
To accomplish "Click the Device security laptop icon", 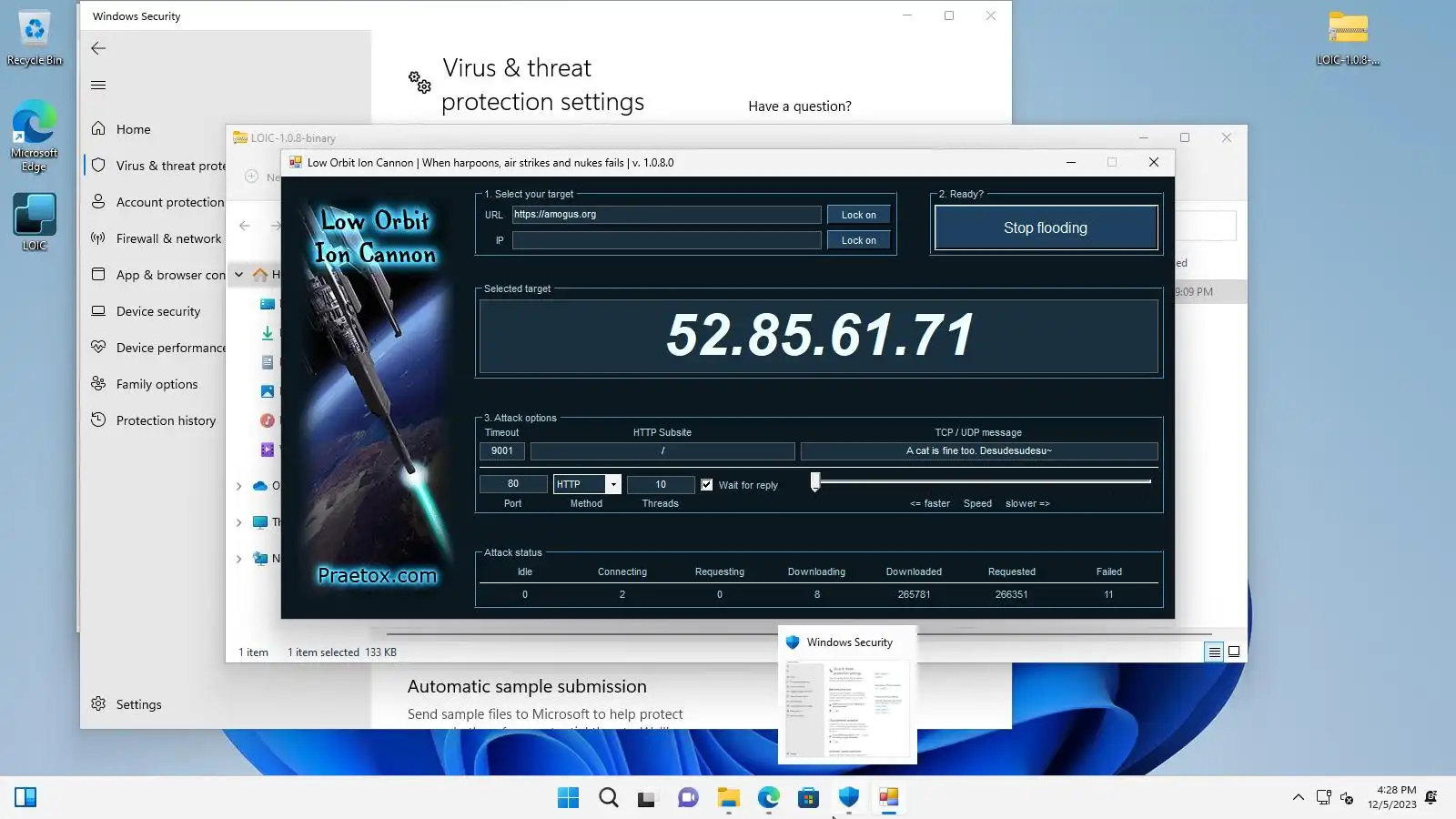I will click(98, 311).
